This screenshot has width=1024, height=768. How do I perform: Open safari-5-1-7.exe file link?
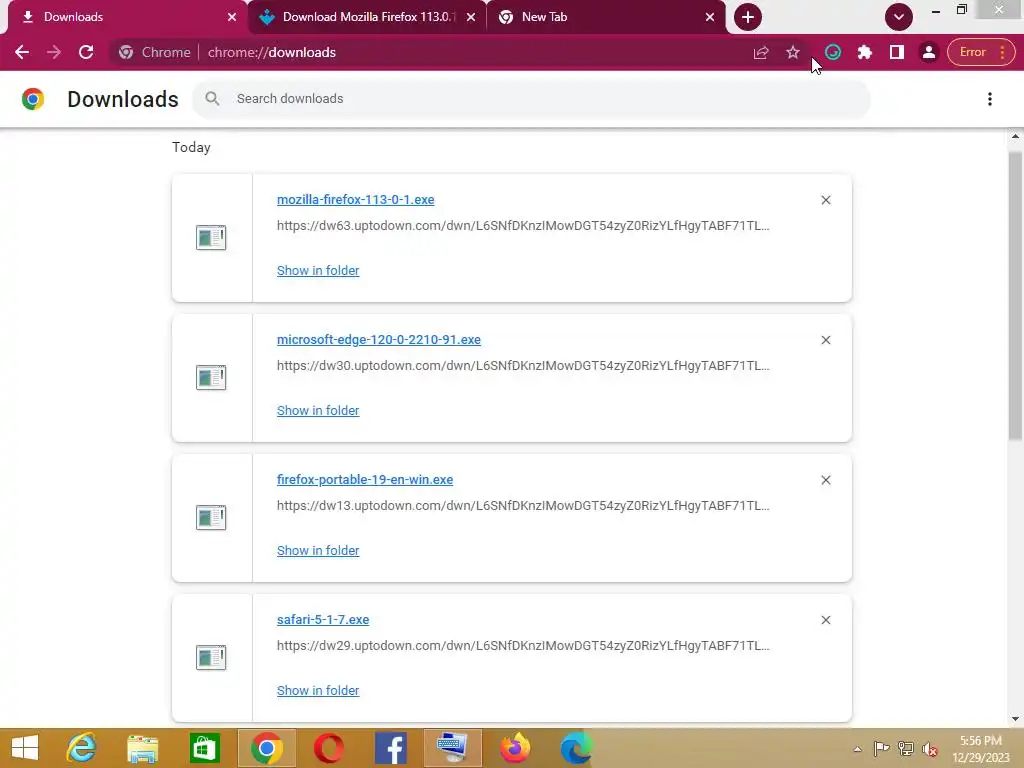323,620
